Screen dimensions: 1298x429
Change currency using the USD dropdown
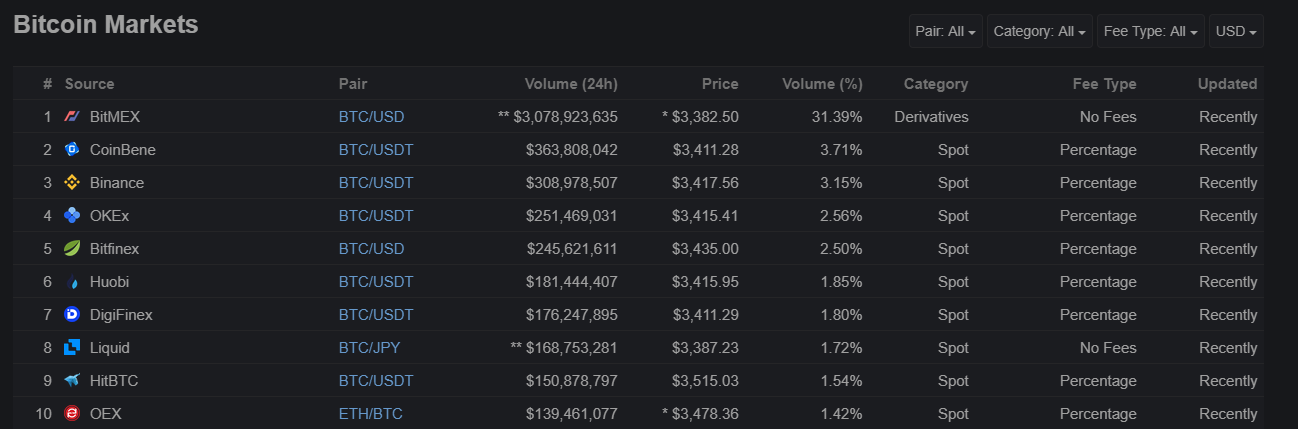1235,31
